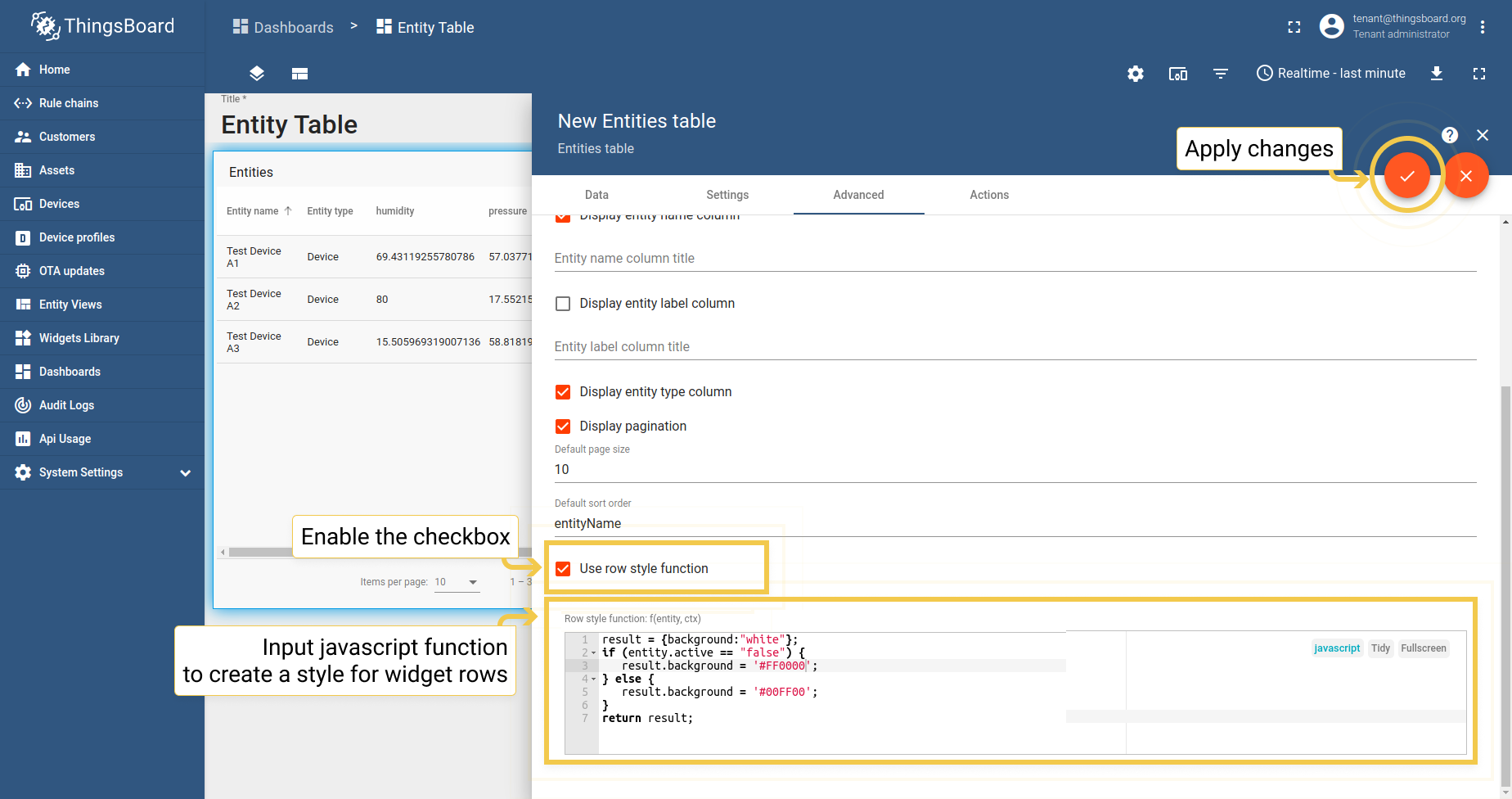Open the Items per page dropdown

[457, 582]
